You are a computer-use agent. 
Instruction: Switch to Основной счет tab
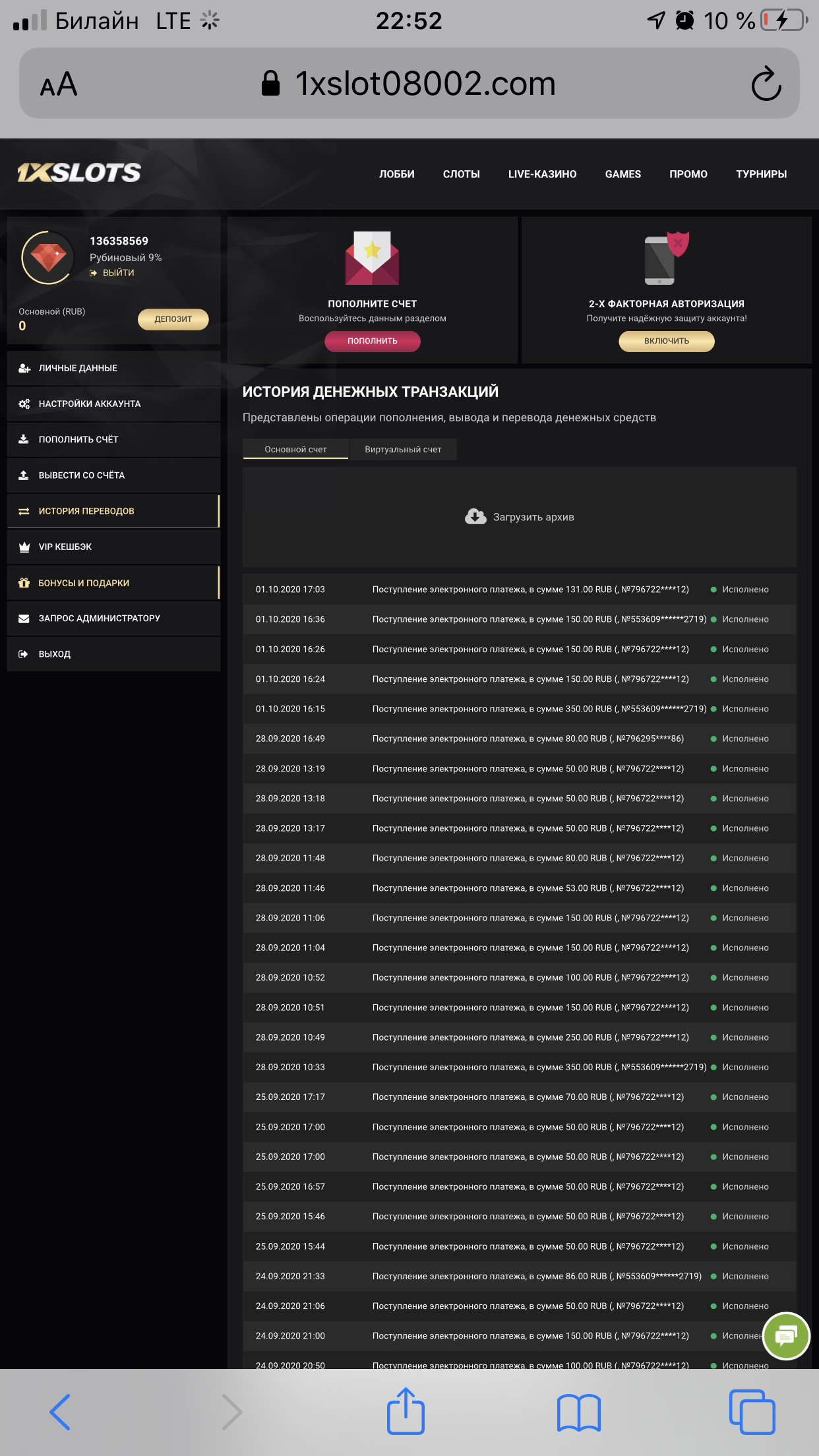click(x=295, y=449)
